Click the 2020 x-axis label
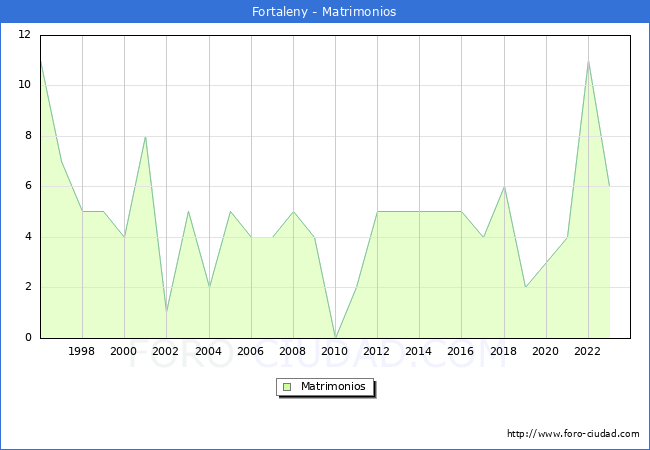The height and width of the screenshot is (450, 650). [545, 351]
